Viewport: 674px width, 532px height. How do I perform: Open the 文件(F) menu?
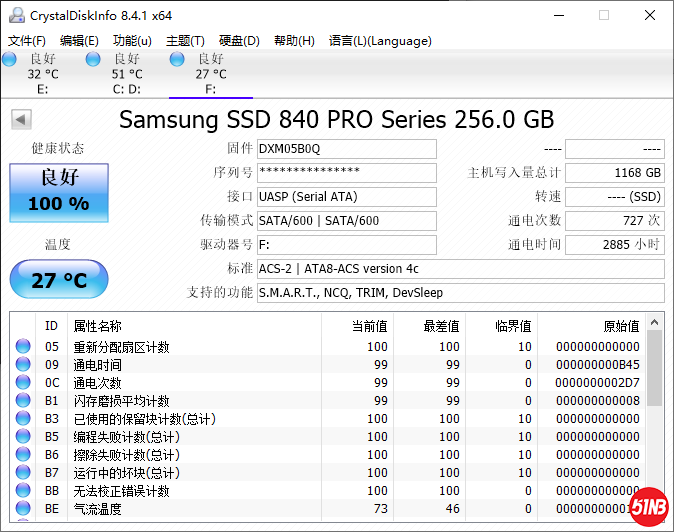pyautogui.click(x=27, y=41)
